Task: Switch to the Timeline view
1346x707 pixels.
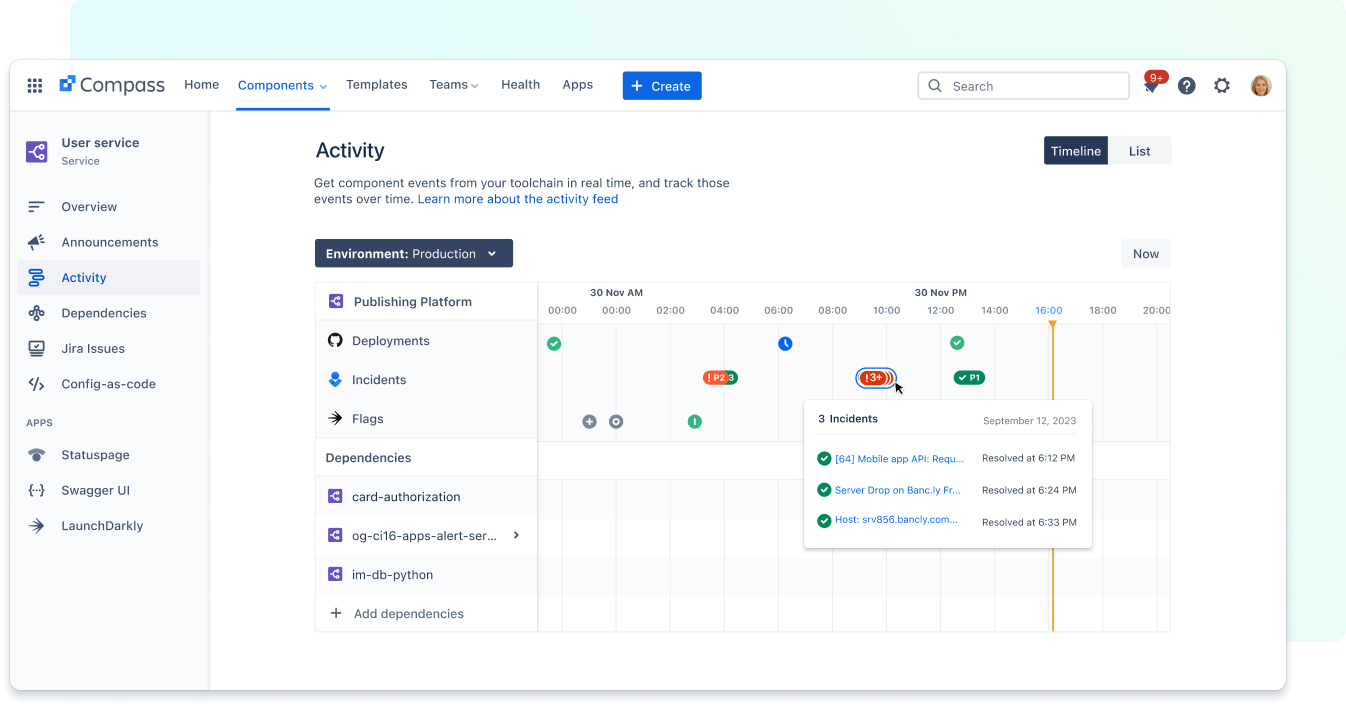Action: tap(1075, 150)
